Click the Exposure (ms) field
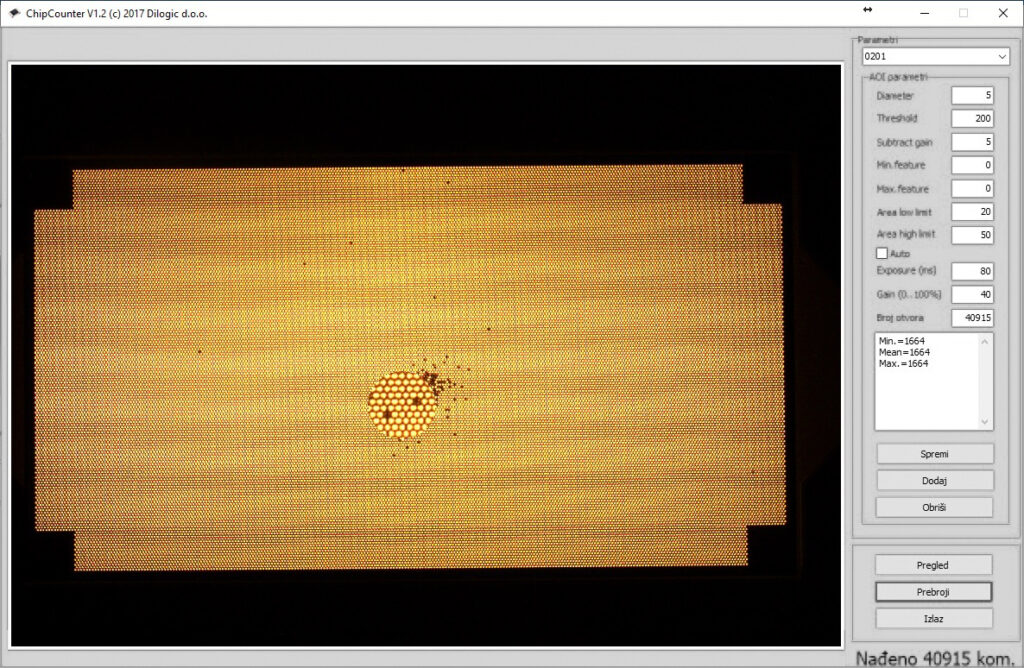Screen dimensions: 1024x668 point(972,271)
